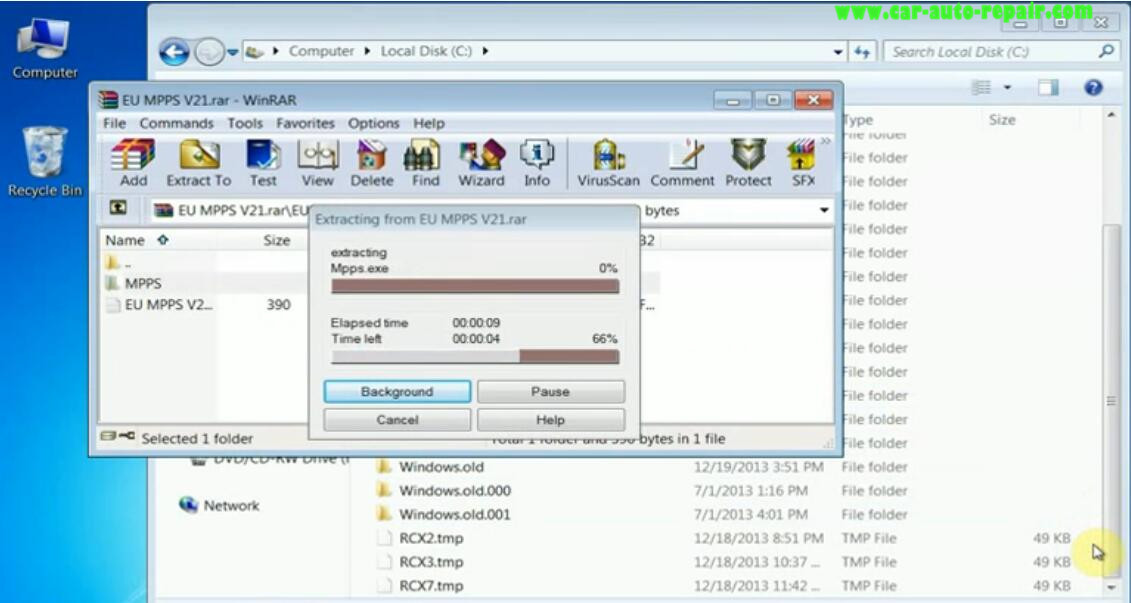This screenshot has width=1131, height=603.
Task: Open the Help menu in WinRAR
Action: pyautogui.click(x=428, y=123)
